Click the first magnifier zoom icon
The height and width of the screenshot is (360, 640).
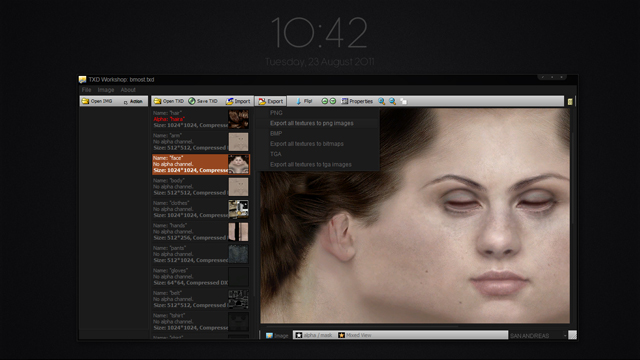[382, 101]
